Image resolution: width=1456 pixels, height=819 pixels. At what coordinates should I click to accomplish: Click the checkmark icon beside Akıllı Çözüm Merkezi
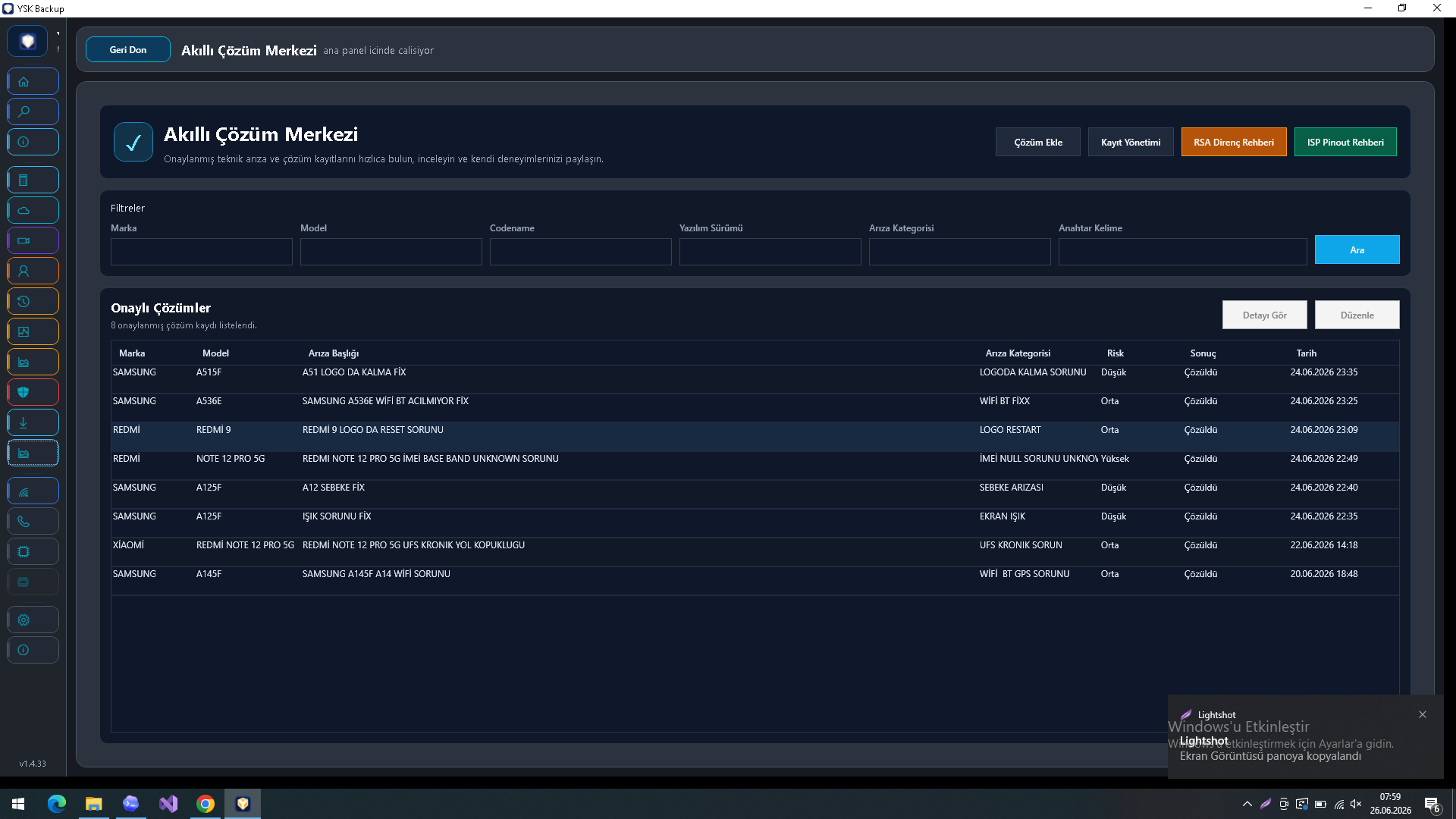[133, 142]
